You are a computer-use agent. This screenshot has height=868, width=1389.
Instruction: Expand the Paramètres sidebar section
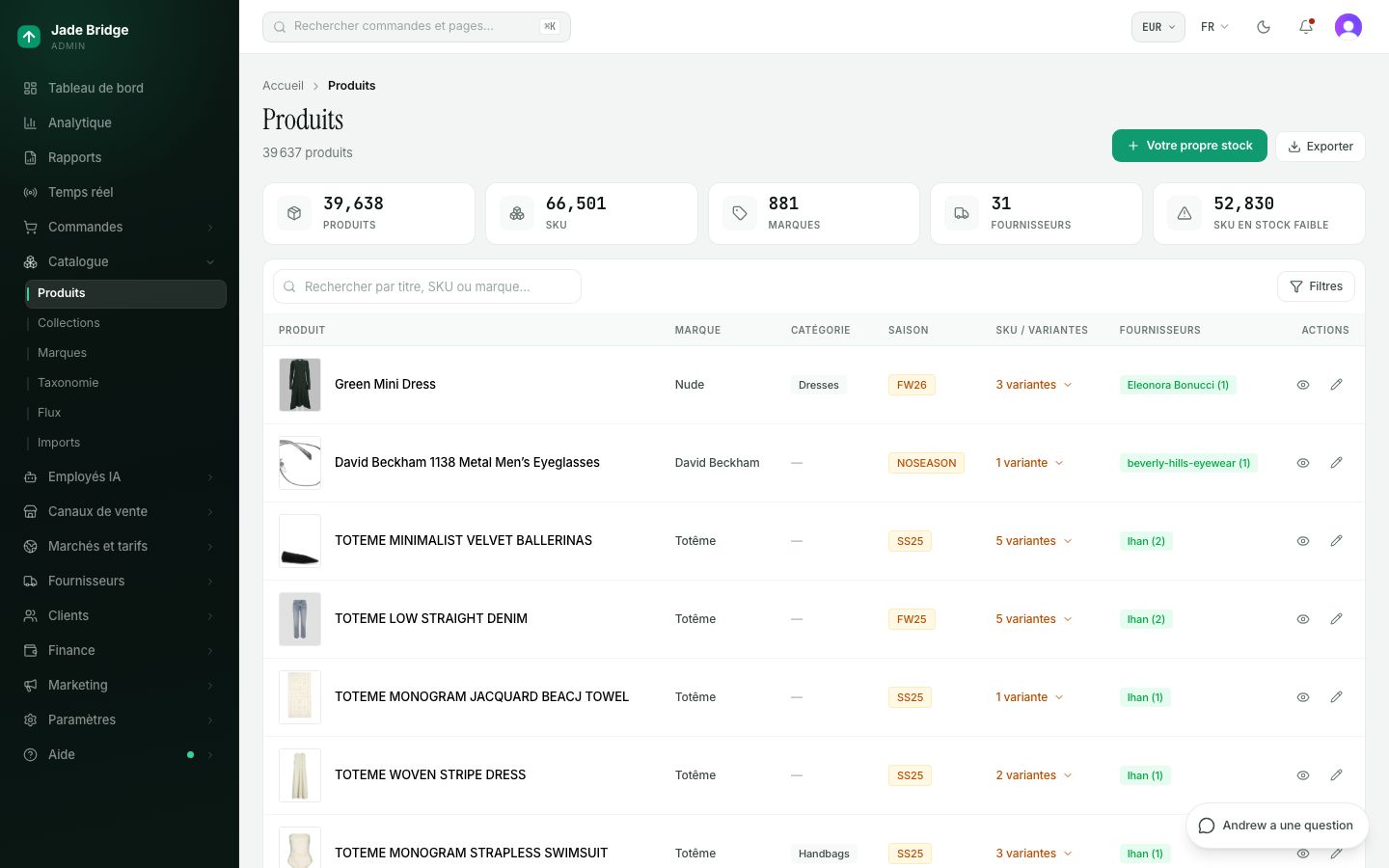(x=120, y=719)
